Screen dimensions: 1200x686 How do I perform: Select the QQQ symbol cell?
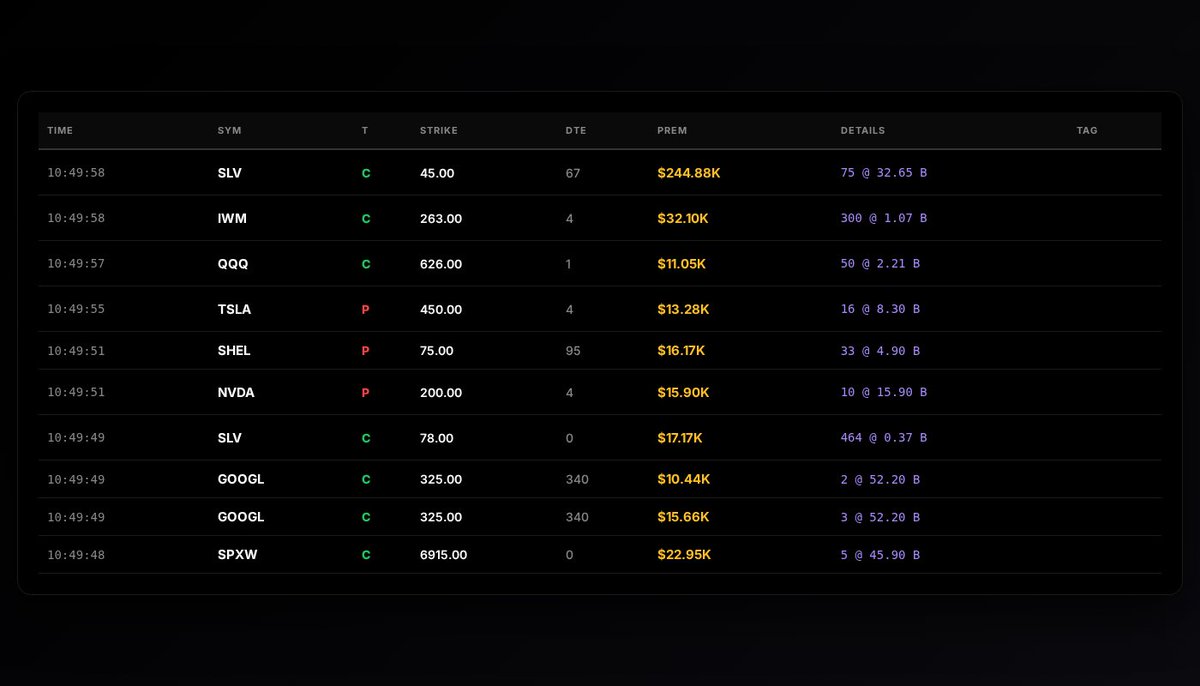point(233,264)
